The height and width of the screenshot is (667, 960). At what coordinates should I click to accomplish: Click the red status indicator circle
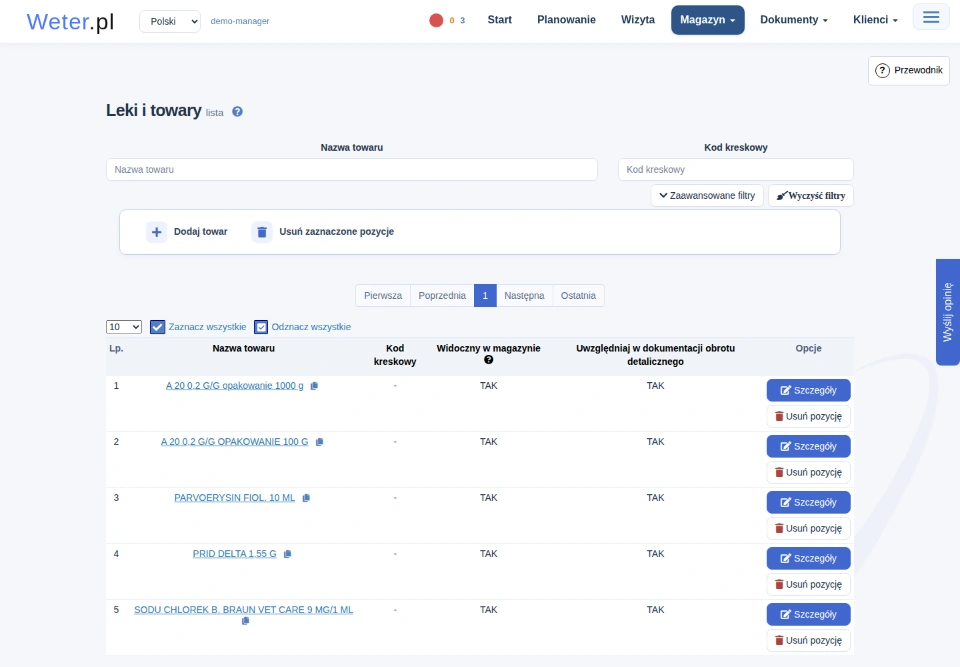(436, 20)
